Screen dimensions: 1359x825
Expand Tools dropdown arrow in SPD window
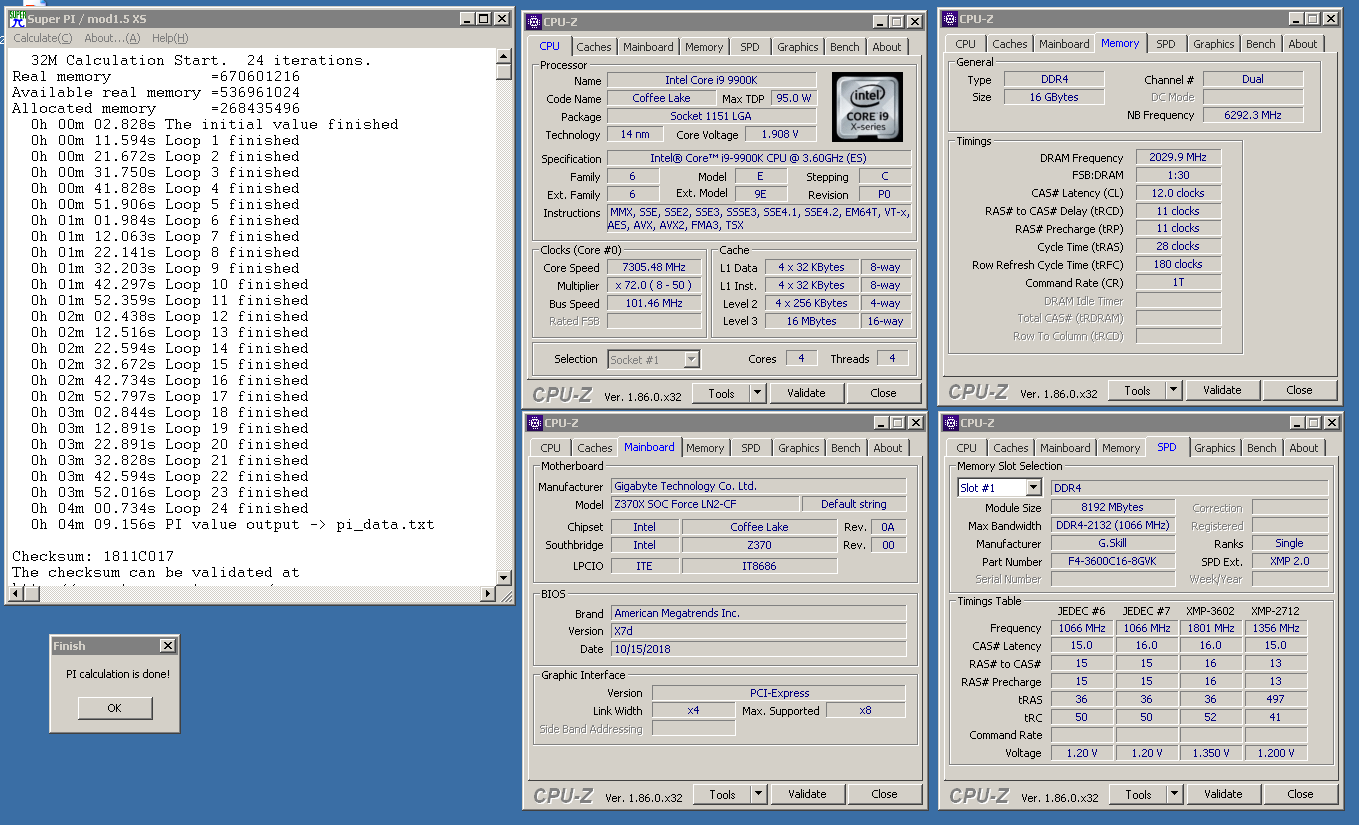(x=1174, y=794)
